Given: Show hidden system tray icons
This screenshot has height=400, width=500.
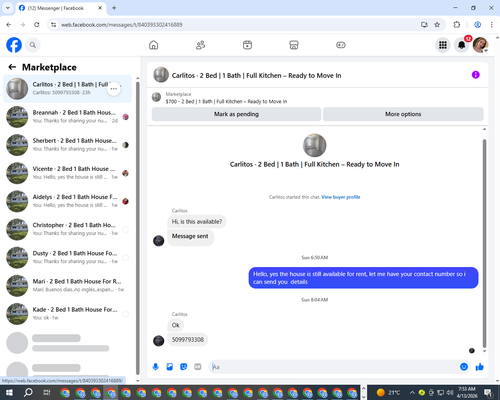Looking at the screenshot, I should click(412, 393).
